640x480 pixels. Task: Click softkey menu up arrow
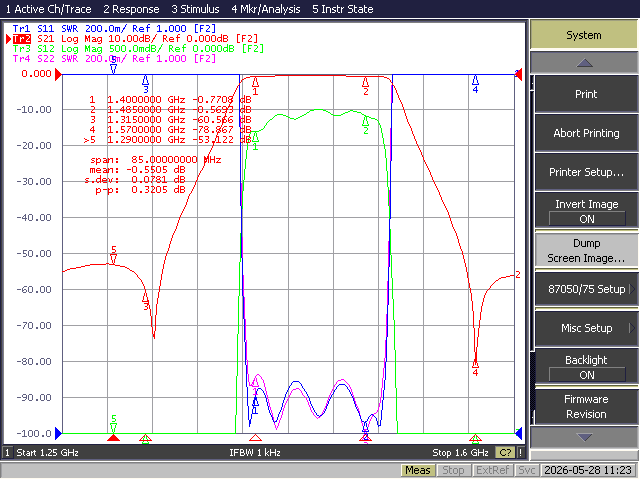point(584,63)
